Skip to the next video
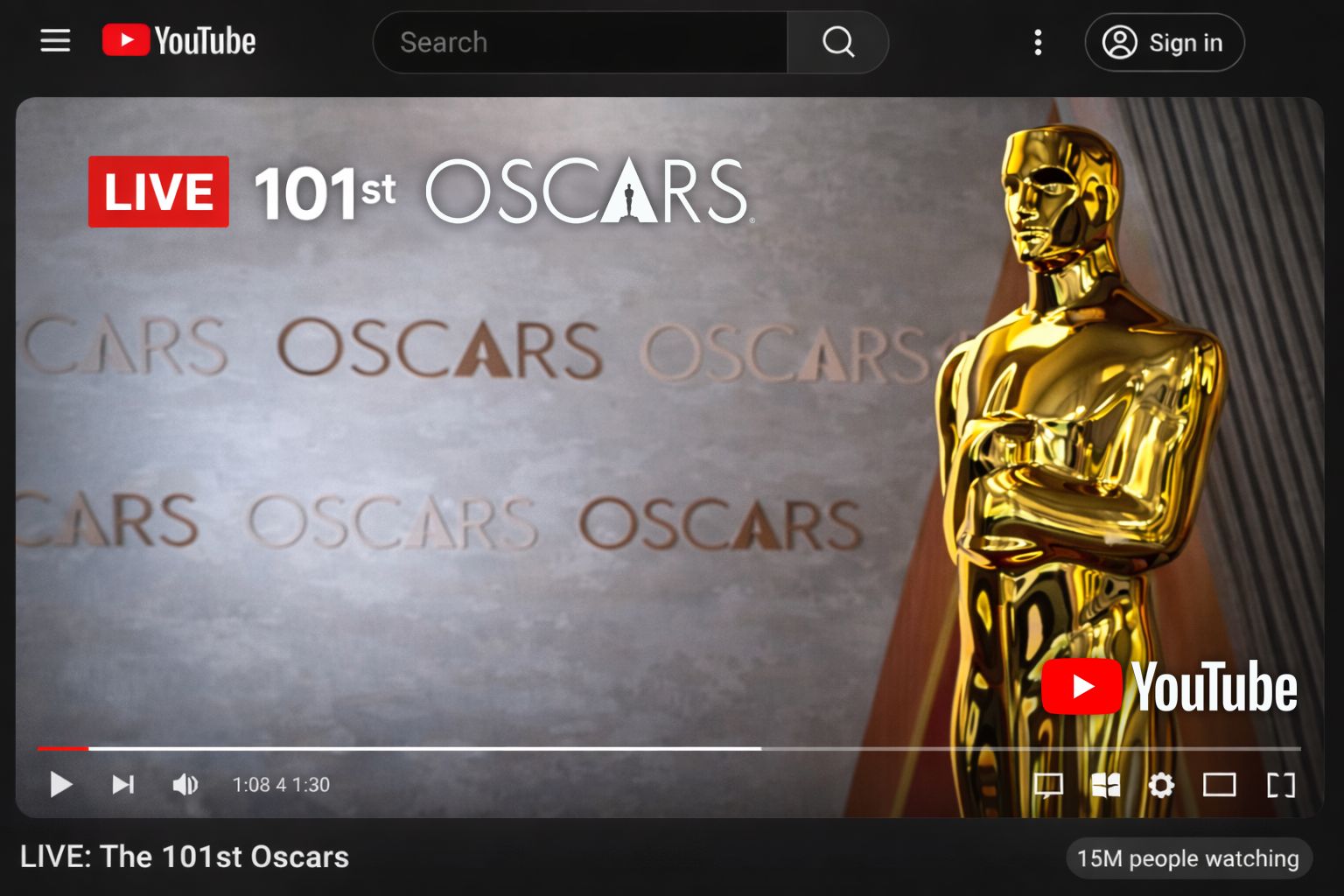Viewport: 1344px width, 896px height. (x=123, y=784)
